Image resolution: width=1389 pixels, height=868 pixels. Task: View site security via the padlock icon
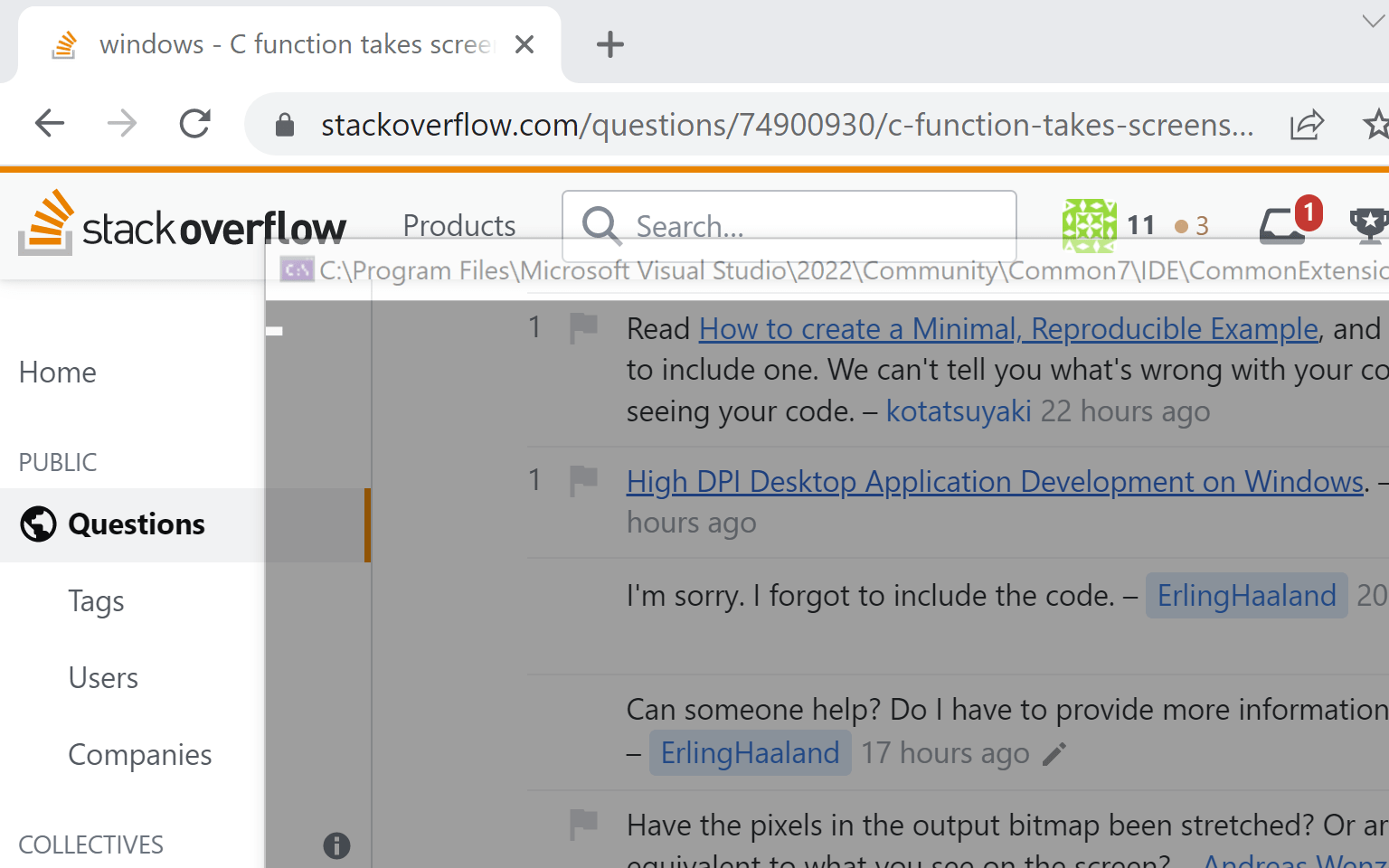click(284, 124)
